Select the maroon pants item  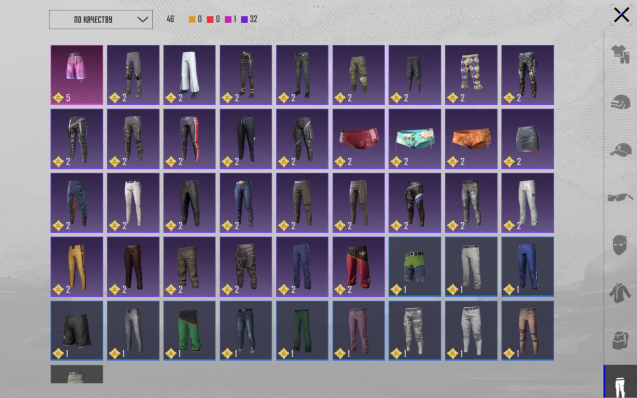click(133, 267)
